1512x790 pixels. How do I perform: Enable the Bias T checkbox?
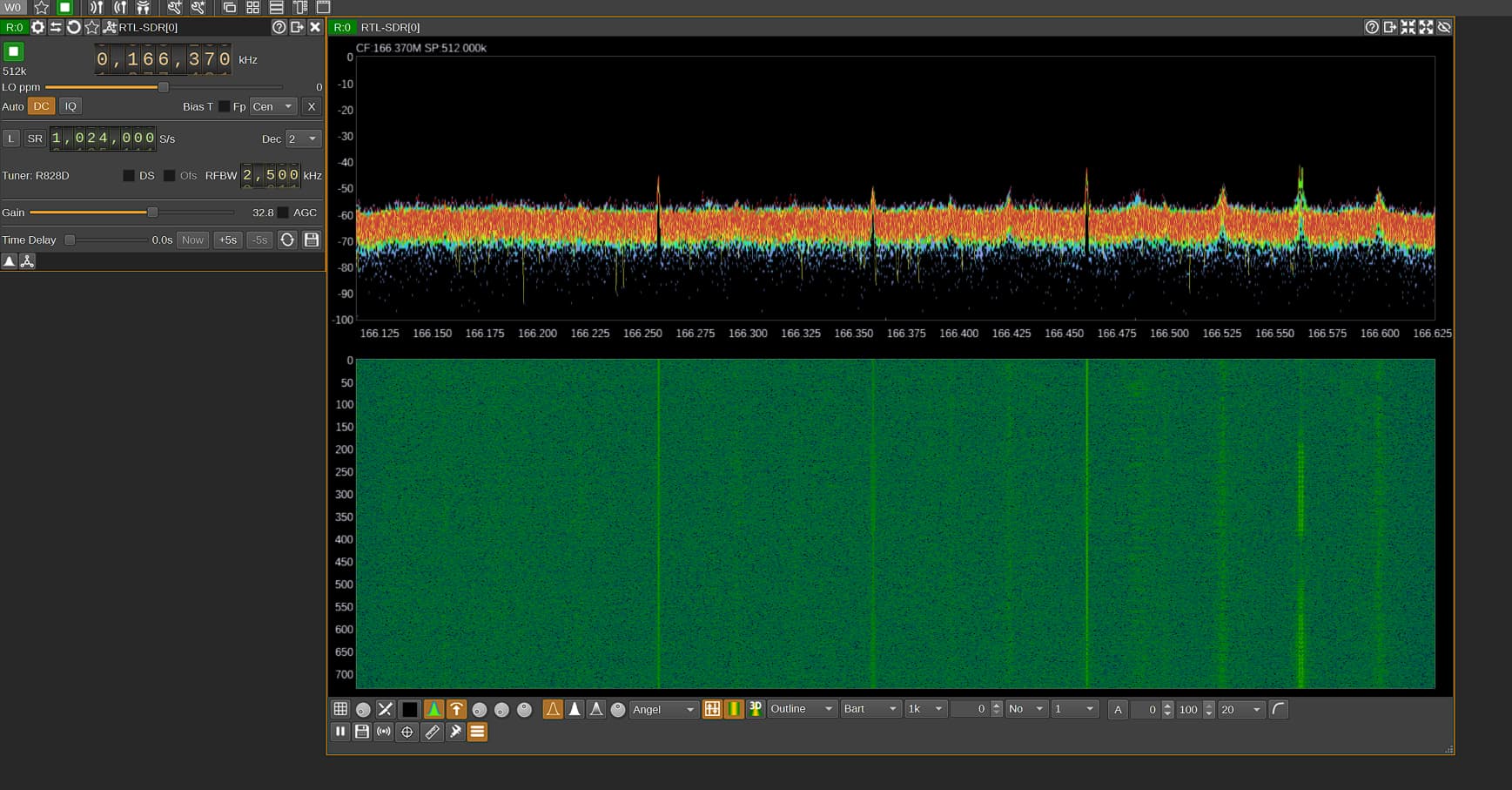[x=224, y=106]
